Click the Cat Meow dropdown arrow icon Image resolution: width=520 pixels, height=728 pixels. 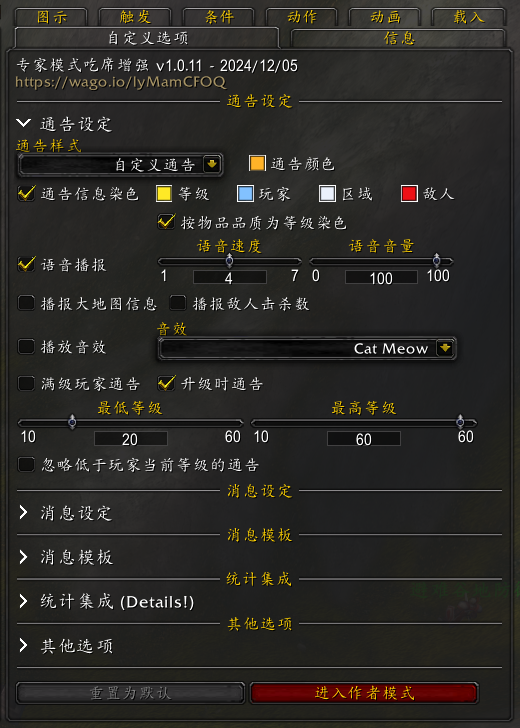pyautogui.click(x=445, y=348)
